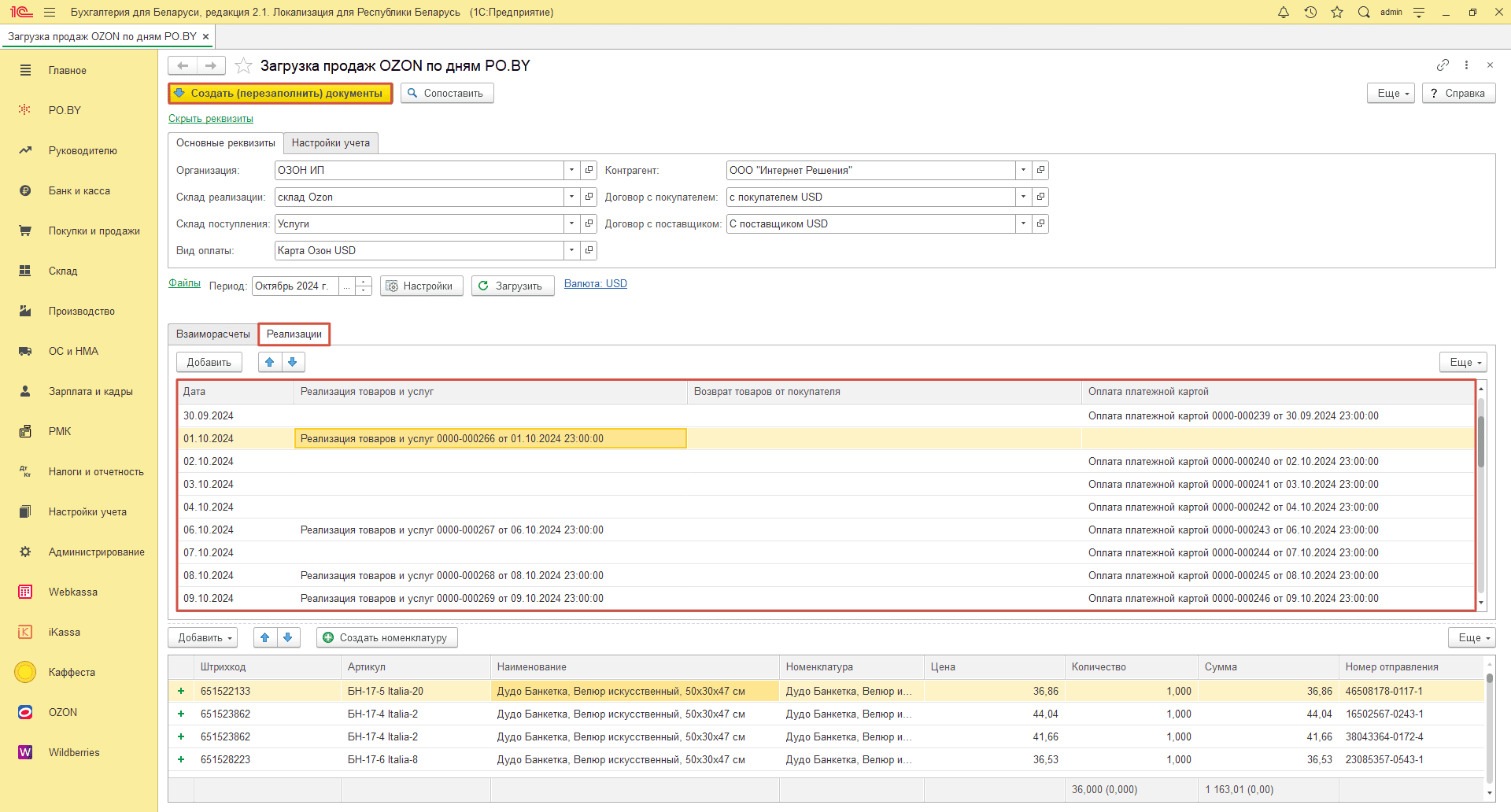This screenshot has width=1511, height=812.
Task: Open the notifications bell icon
Action: (1284, 12)
